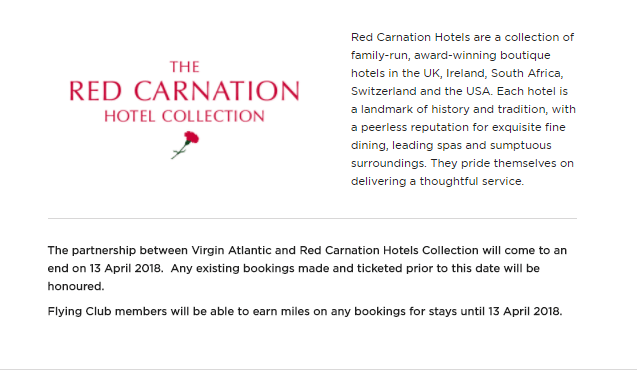Click the word THE in logo
This screenshot has width=637, height=374.
pos(184,67)
